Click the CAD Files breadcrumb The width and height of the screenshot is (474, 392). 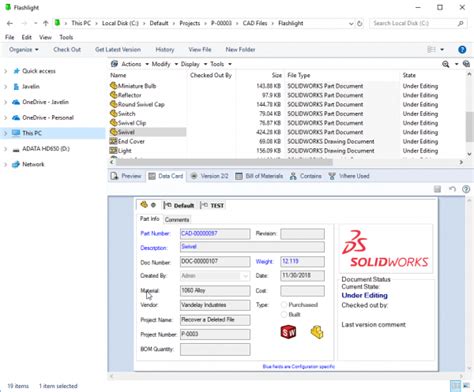pos(255,23)
